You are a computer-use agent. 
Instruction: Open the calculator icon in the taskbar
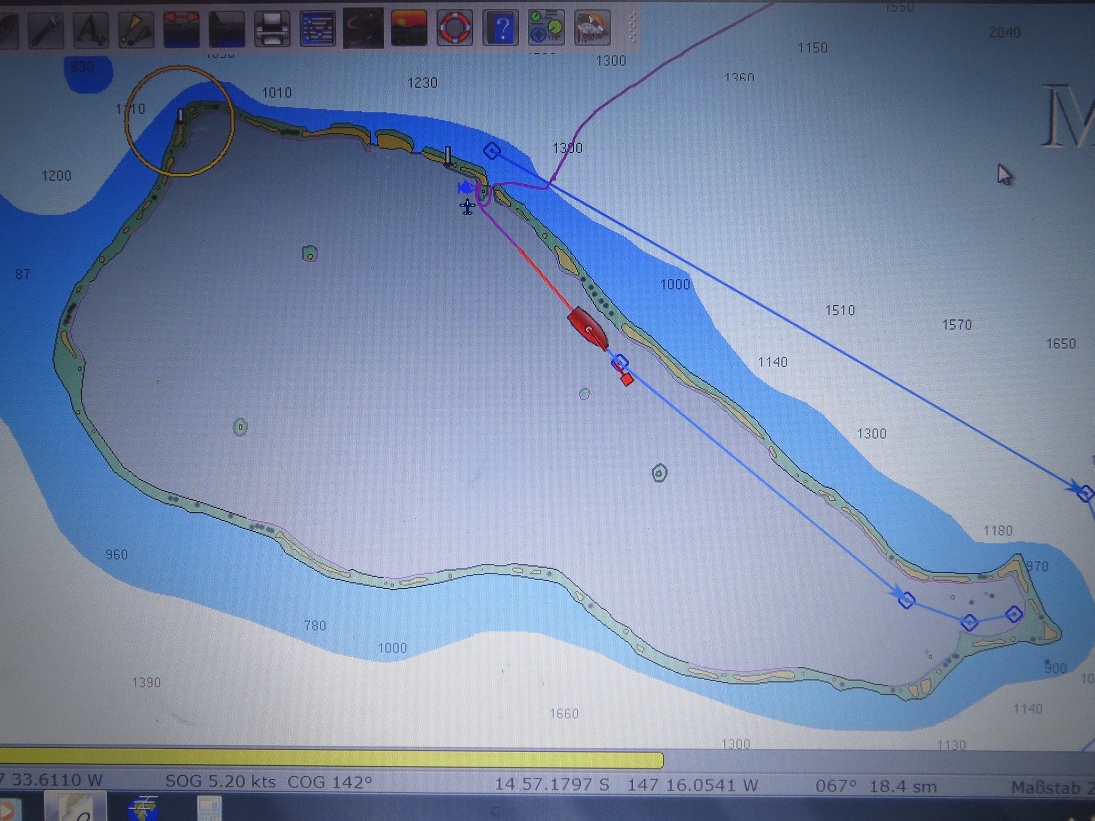pos(209,808)
